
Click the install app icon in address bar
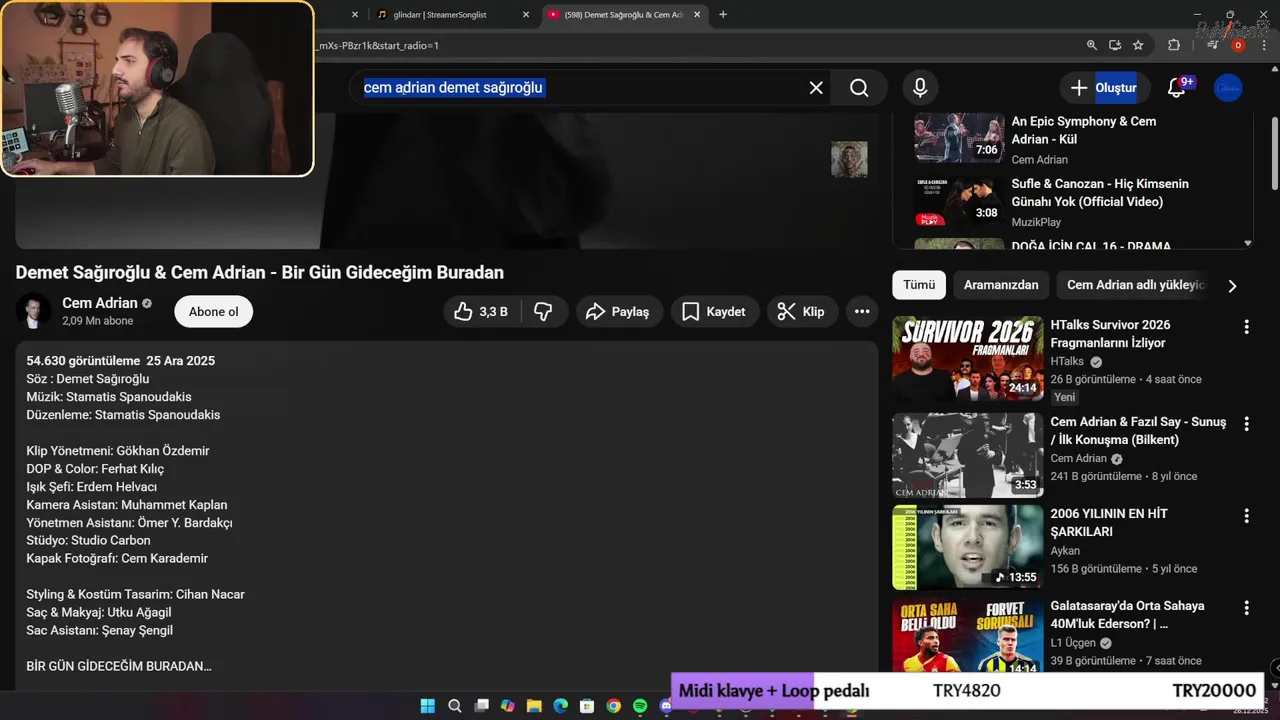point(1115,45)
